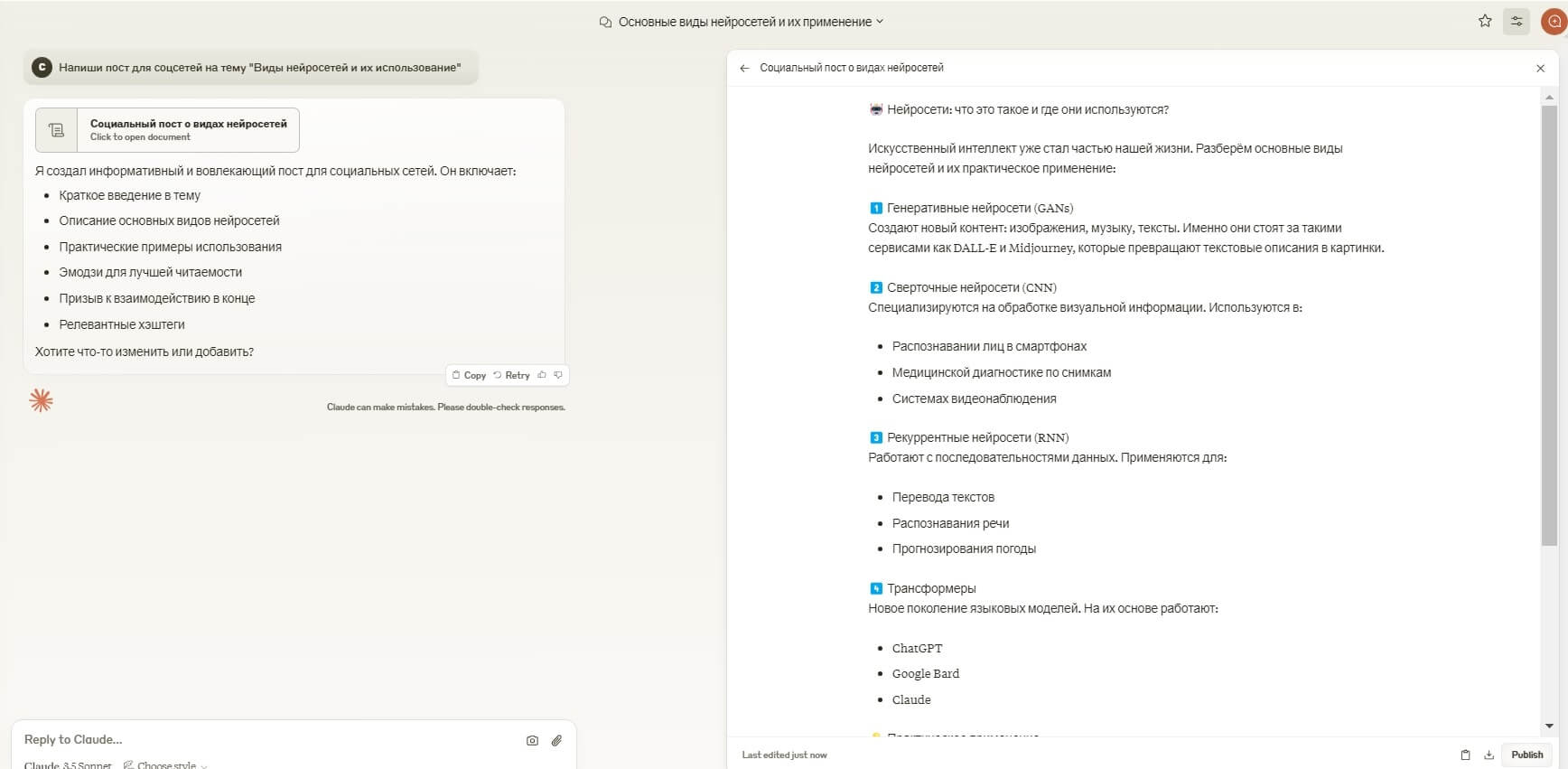Click 'Claude can make mistakes' disclaimer
This screenshot has width=1568, height=769.
446,407
